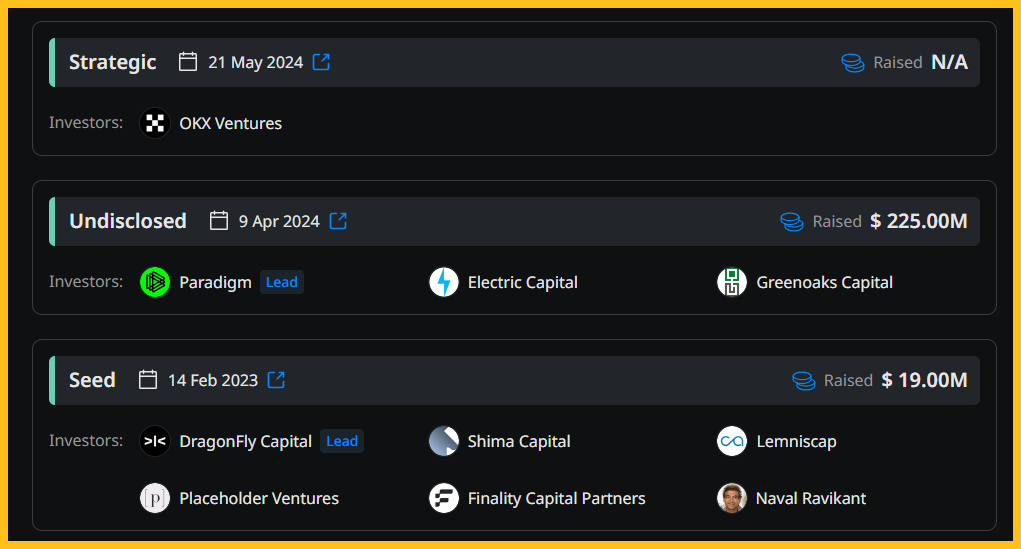Click the Electric Capital lightning bolt logo
This screenshot has width=1021, height=549.
point(444,282)
